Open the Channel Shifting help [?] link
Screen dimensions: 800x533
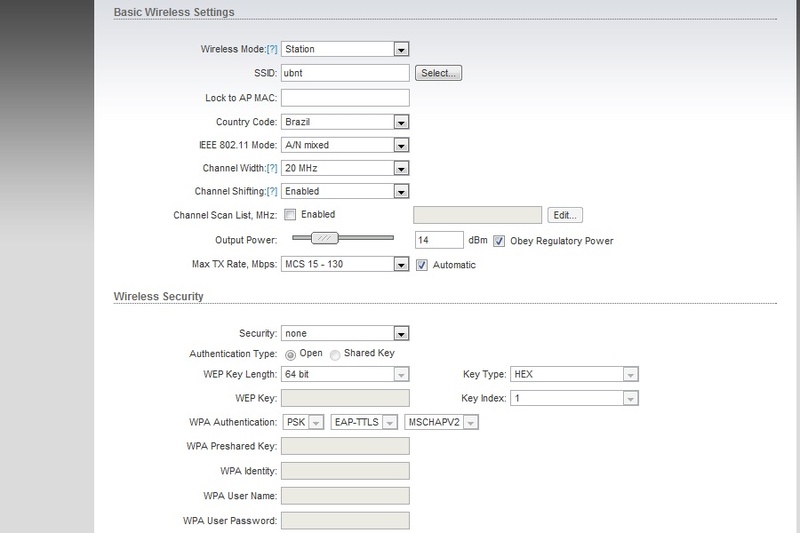(271, 192)
